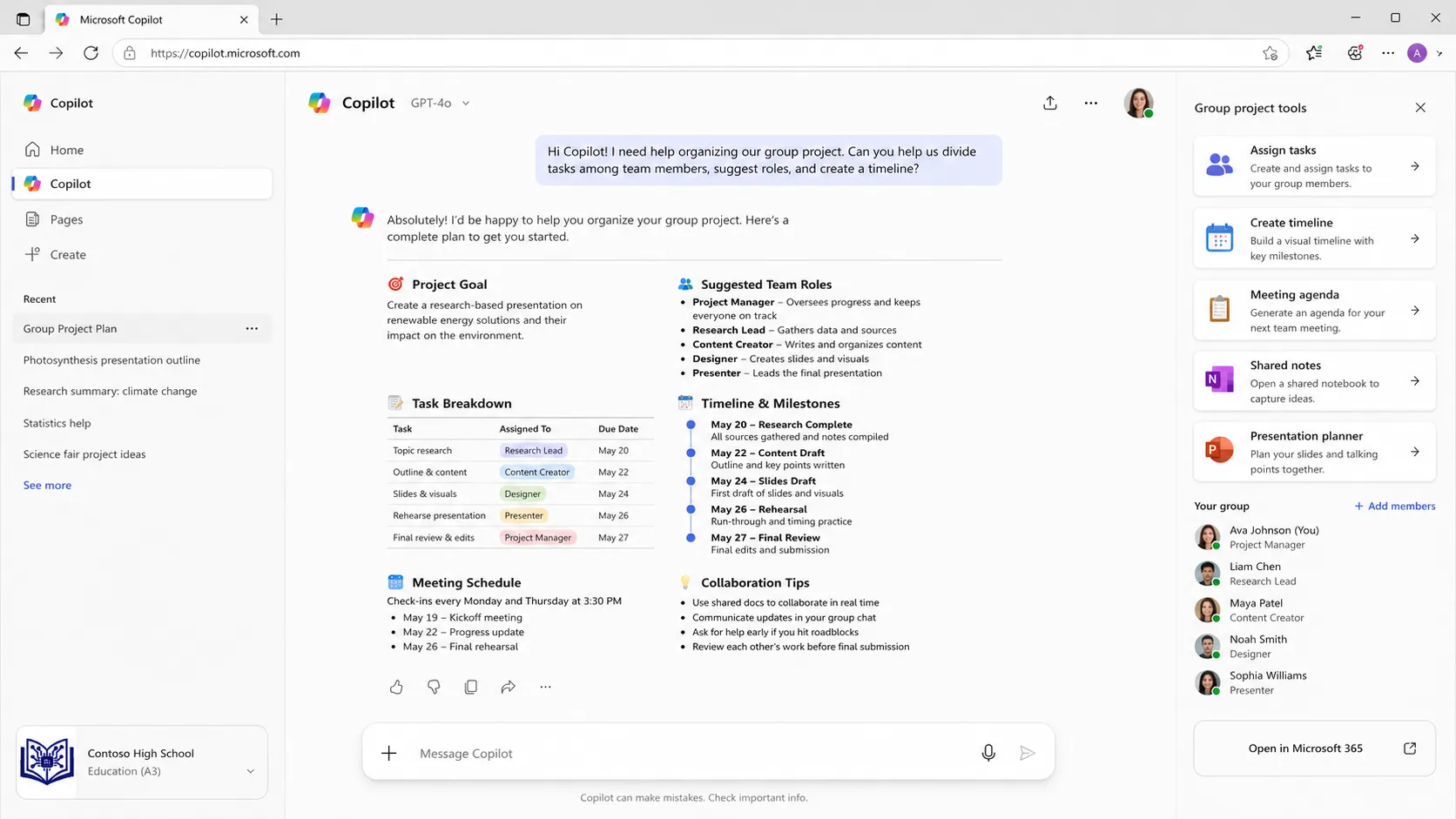Open the browser favorites list icon

1314,53
